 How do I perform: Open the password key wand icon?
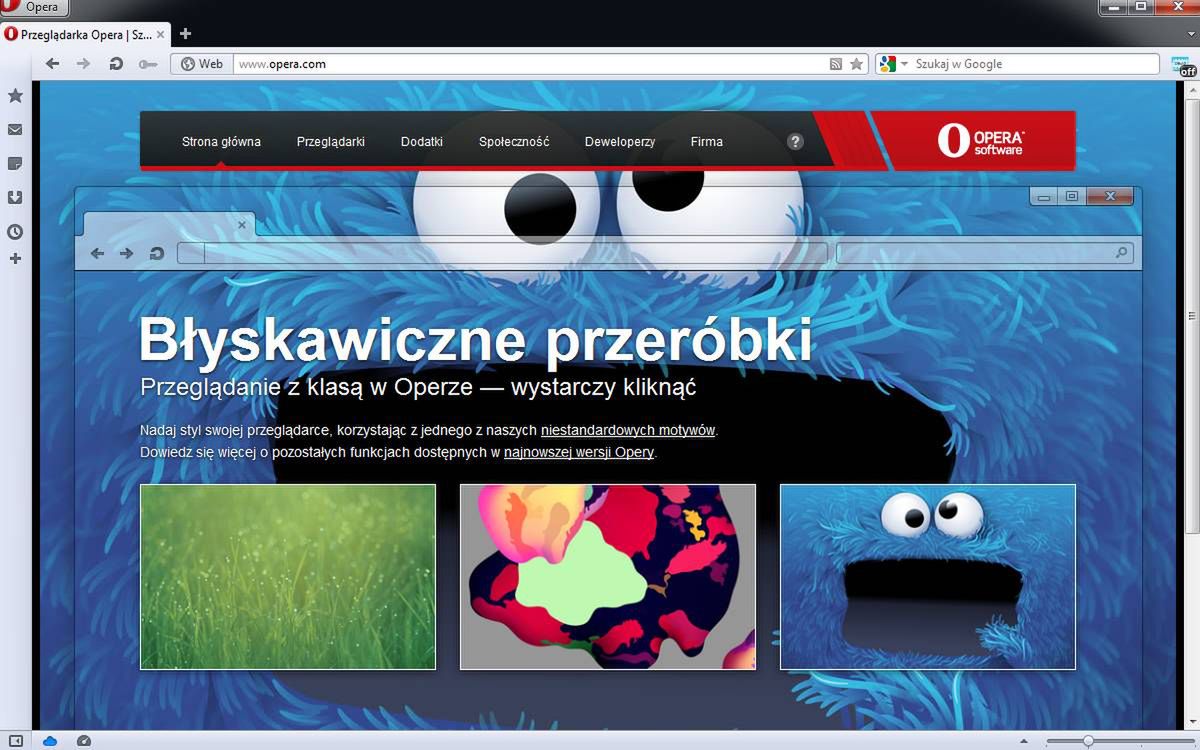click(148, 64)
